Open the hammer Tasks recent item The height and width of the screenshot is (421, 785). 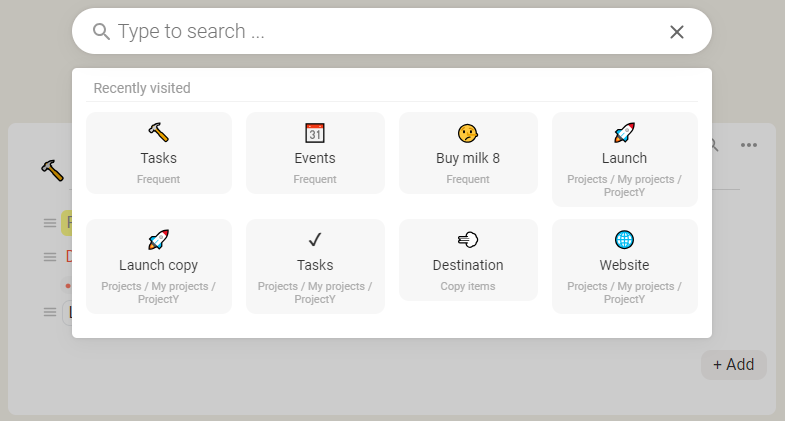click(159, 153)
